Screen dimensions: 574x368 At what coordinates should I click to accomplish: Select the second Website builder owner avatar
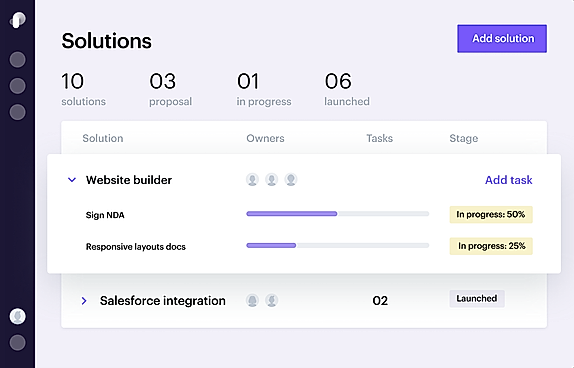[x=271, y=180]
